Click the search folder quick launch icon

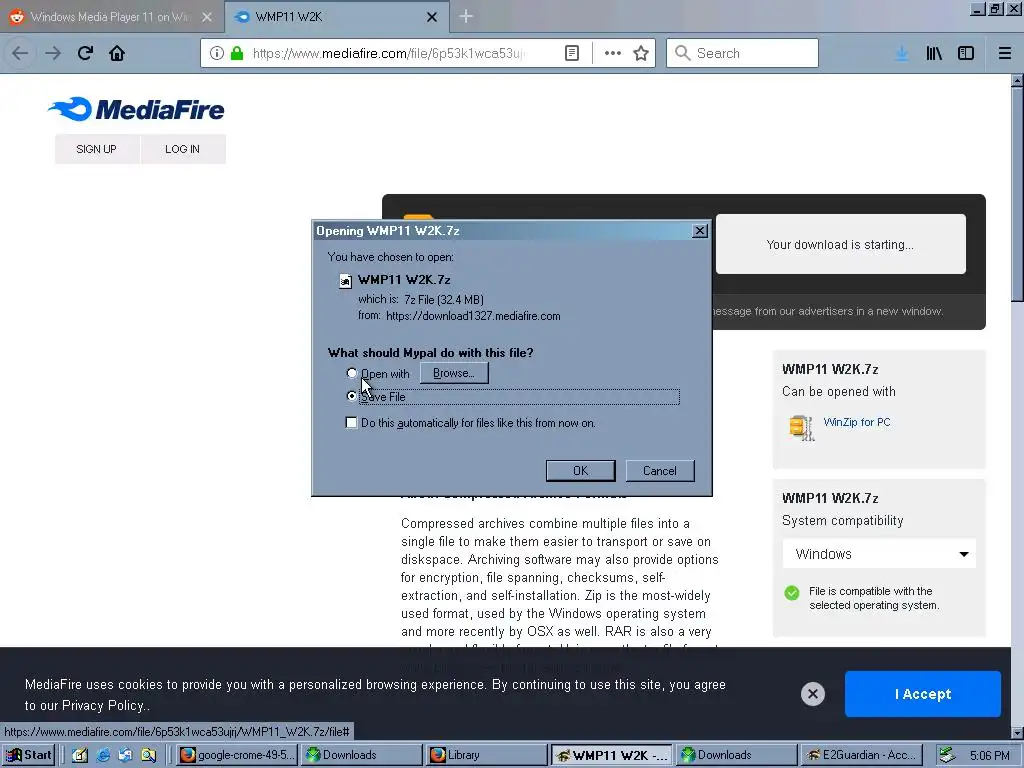pyautogui.click(x=148, y=755)
